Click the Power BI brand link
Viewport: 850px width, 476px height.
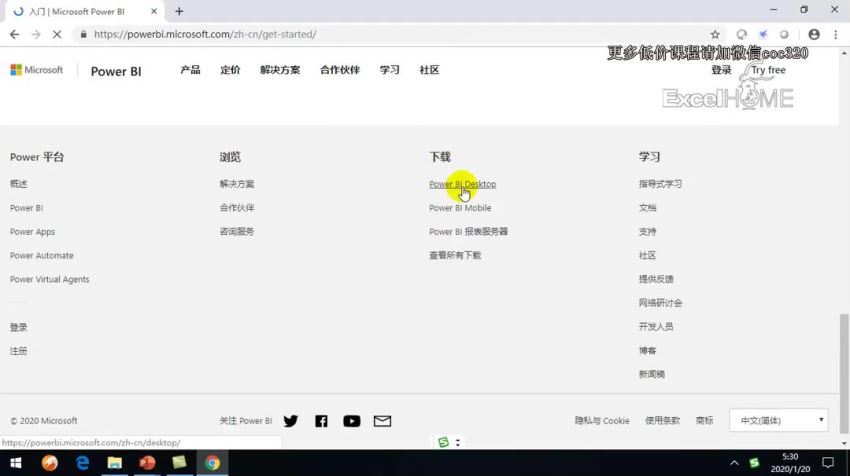(x=116, y=72)
